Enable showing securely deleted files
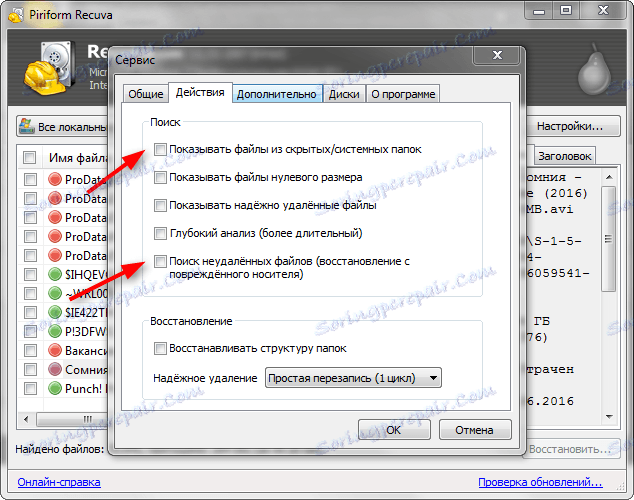634x500 pixels. [160, 205]
